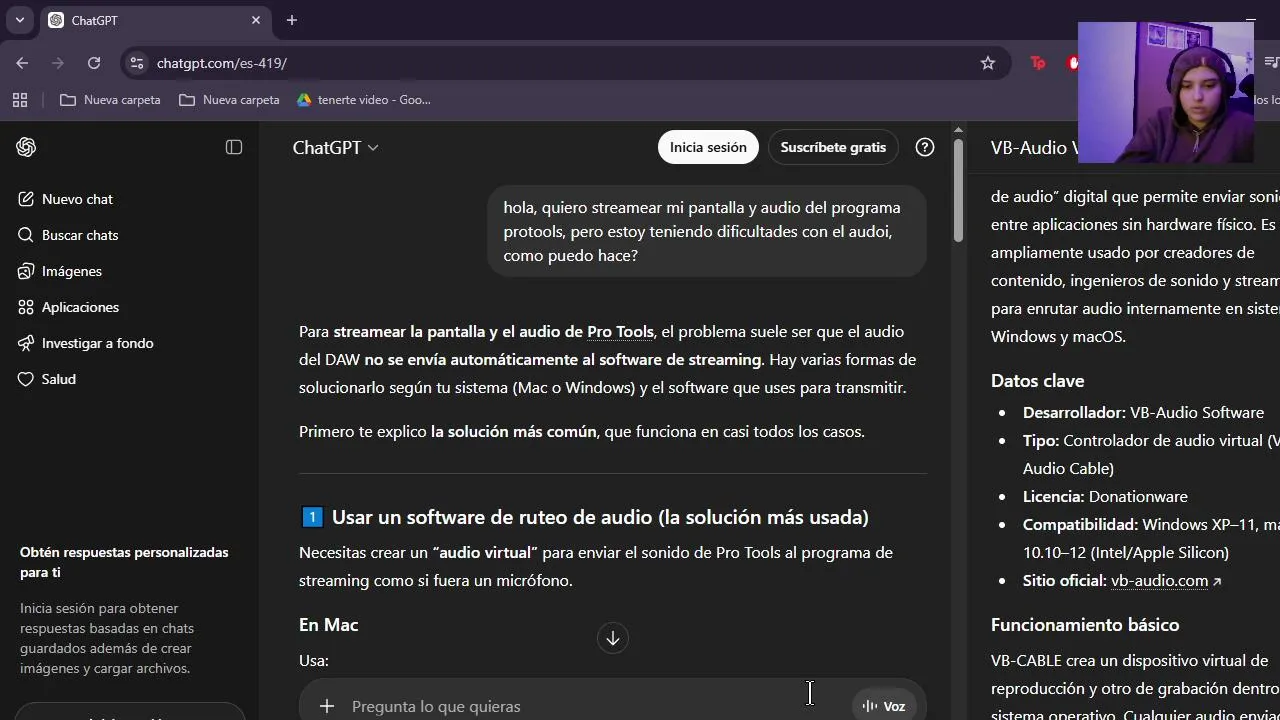Viewport: 1280px width, 720px height.
Task: Open the apps grid in bookmarks bar
Action: [x=19, y=100]
